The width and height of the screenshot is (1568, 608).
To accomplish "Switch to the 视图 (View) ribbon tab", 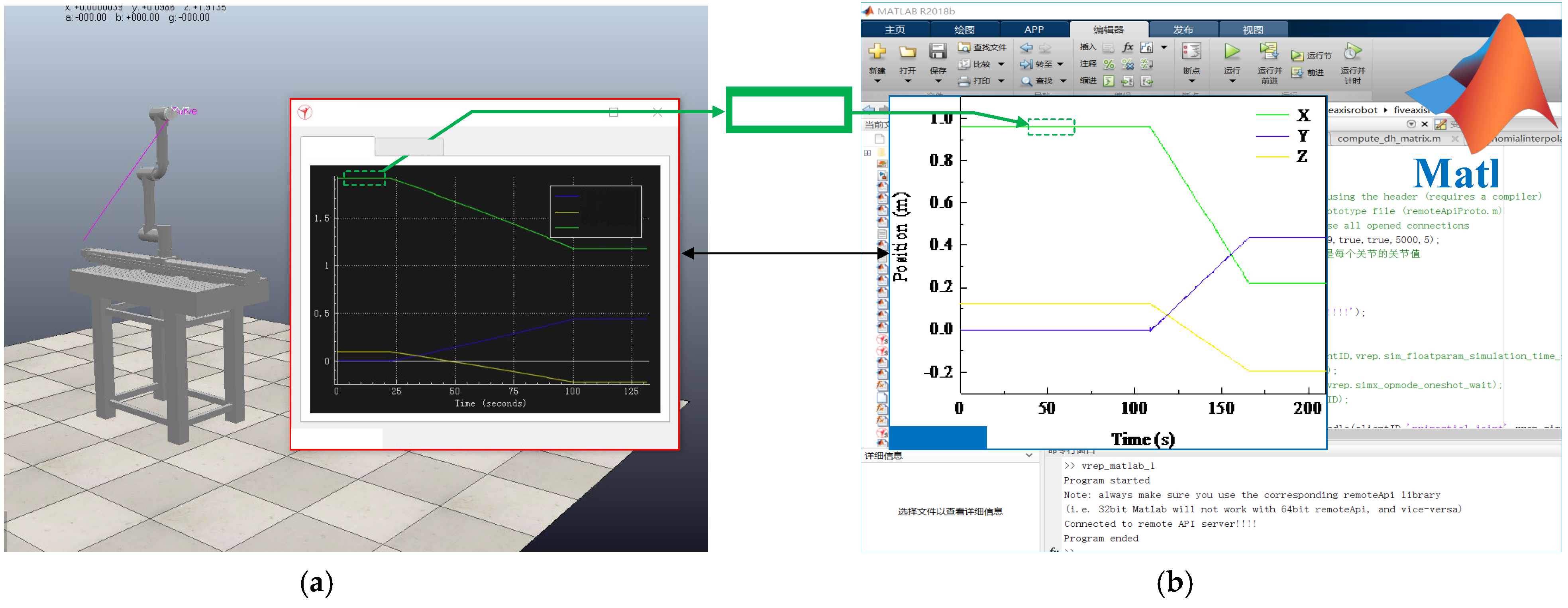I will point(1253,29).
